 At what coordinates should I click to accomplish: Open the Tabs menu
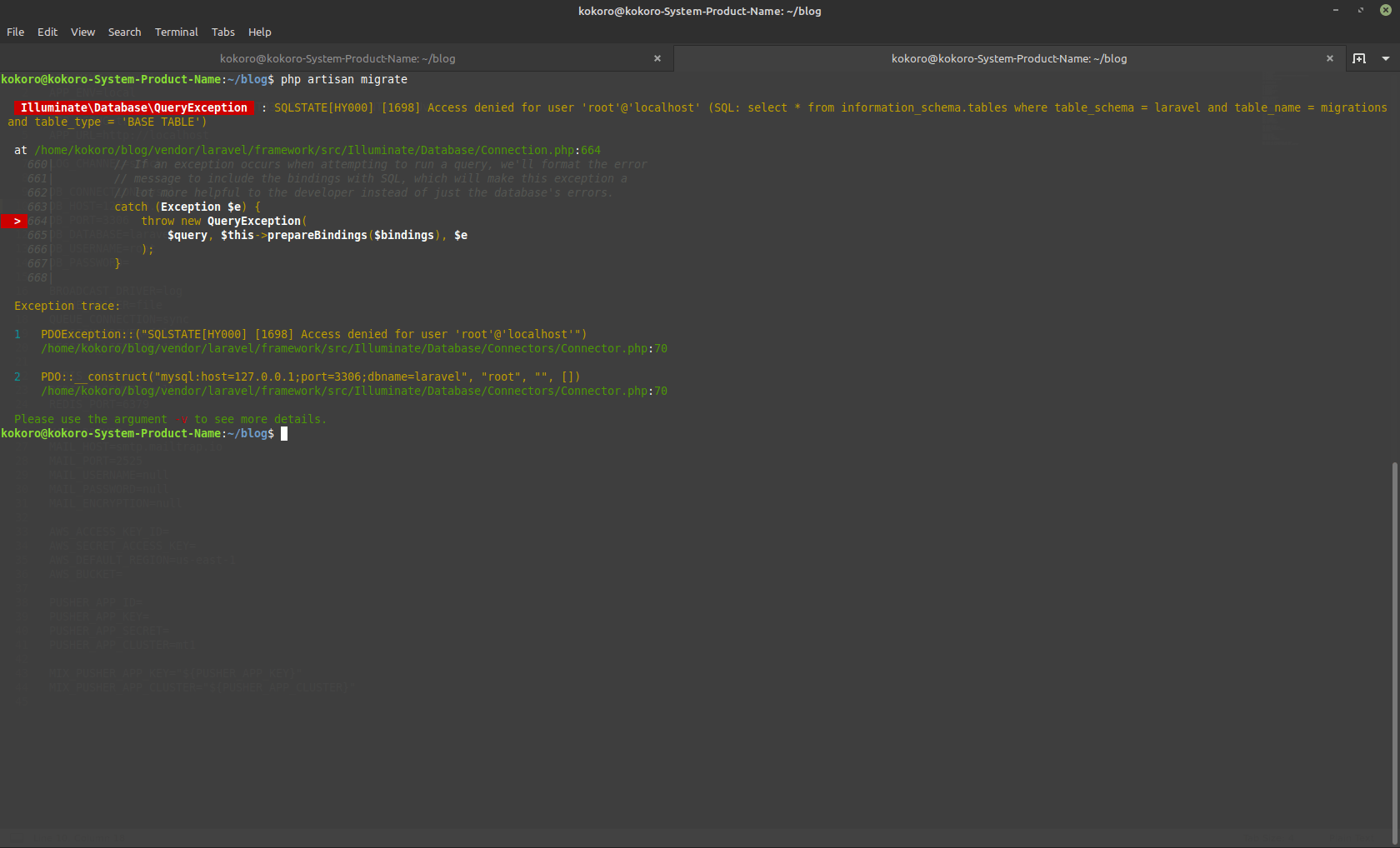click(222, 32)
